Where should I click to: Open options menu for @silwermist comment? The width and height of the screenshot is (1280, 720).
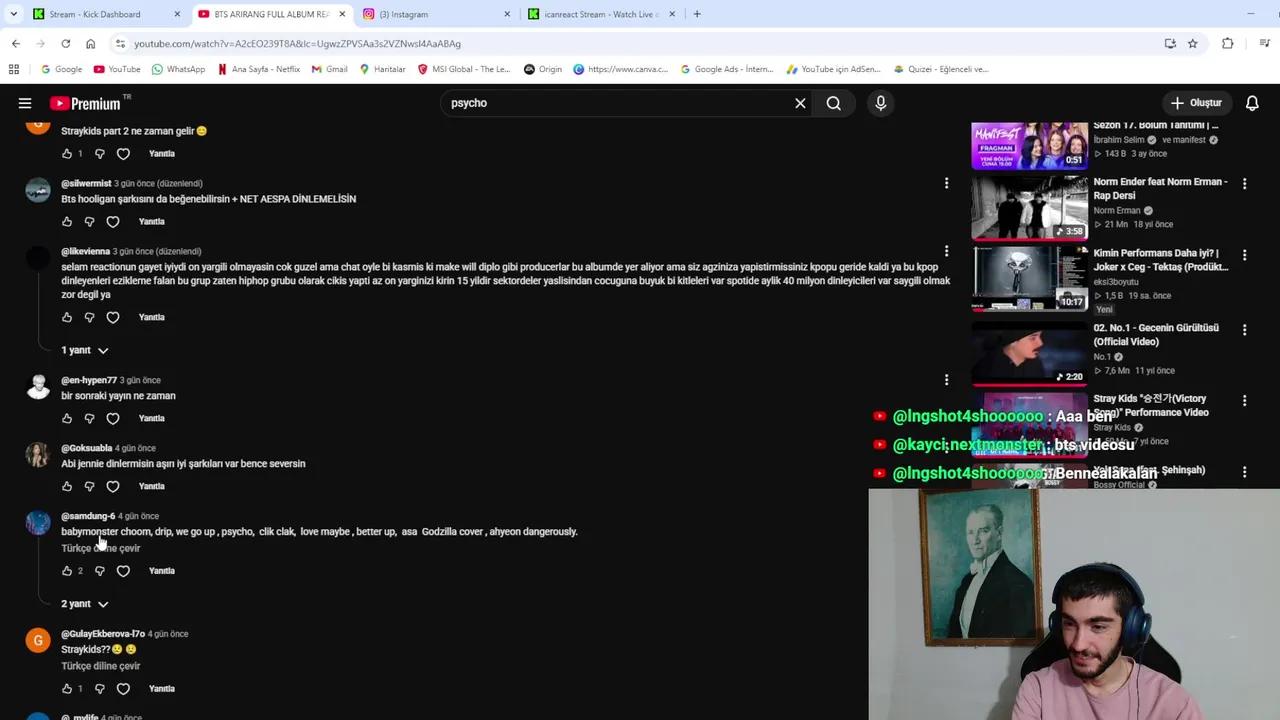coord(946,183)
